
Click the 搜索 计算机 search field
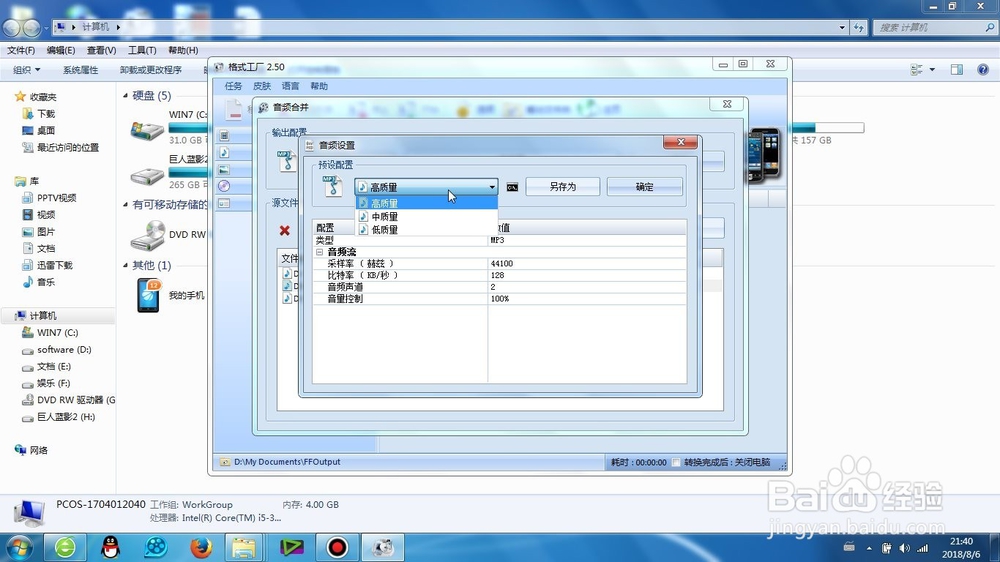934,27
